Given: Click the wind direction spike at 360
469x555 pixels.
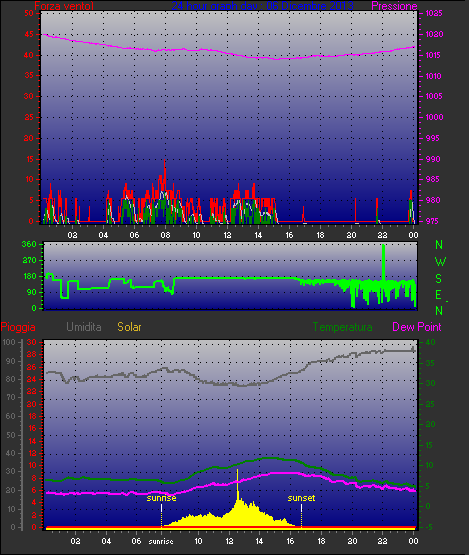Looking at the screenshot, I should [x=384, y=262].
